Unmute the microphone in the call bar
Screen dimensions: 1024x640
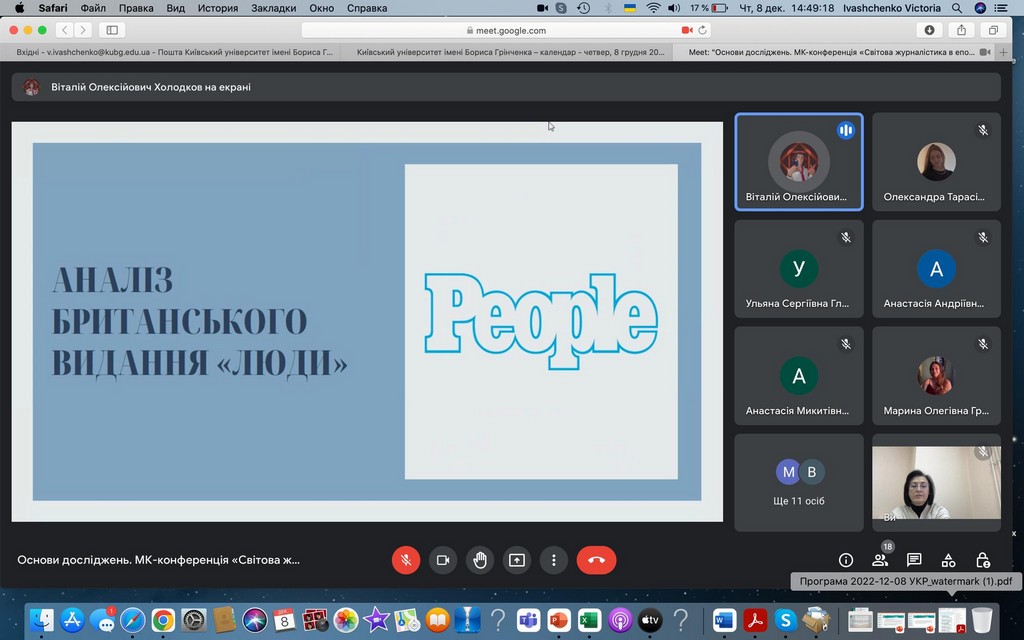click(405, 560)
